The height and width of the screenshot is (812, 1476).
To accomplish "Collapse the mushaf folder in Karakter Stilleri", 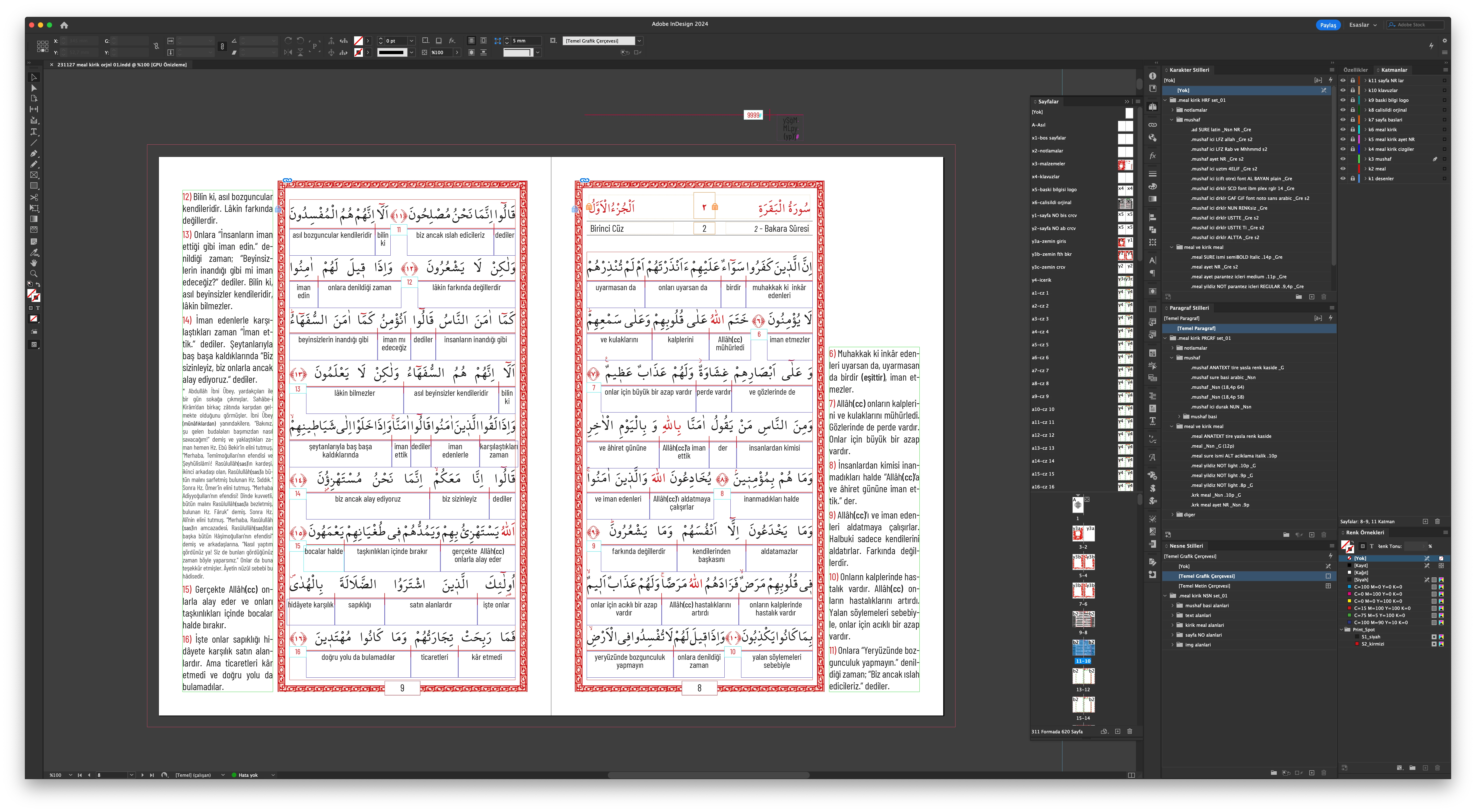I will click(1172, 120).
